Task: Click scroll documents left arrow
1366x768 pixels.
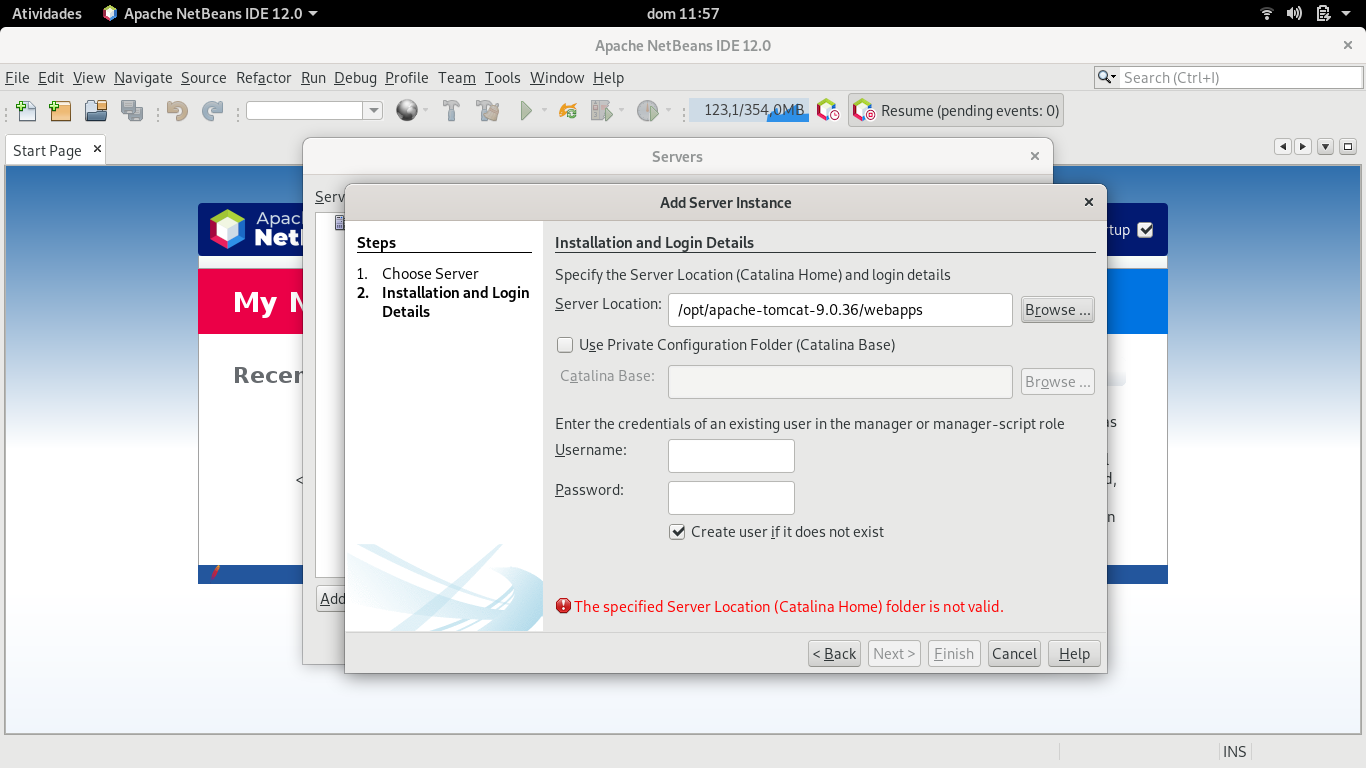Action: [x=1283, y=146]
